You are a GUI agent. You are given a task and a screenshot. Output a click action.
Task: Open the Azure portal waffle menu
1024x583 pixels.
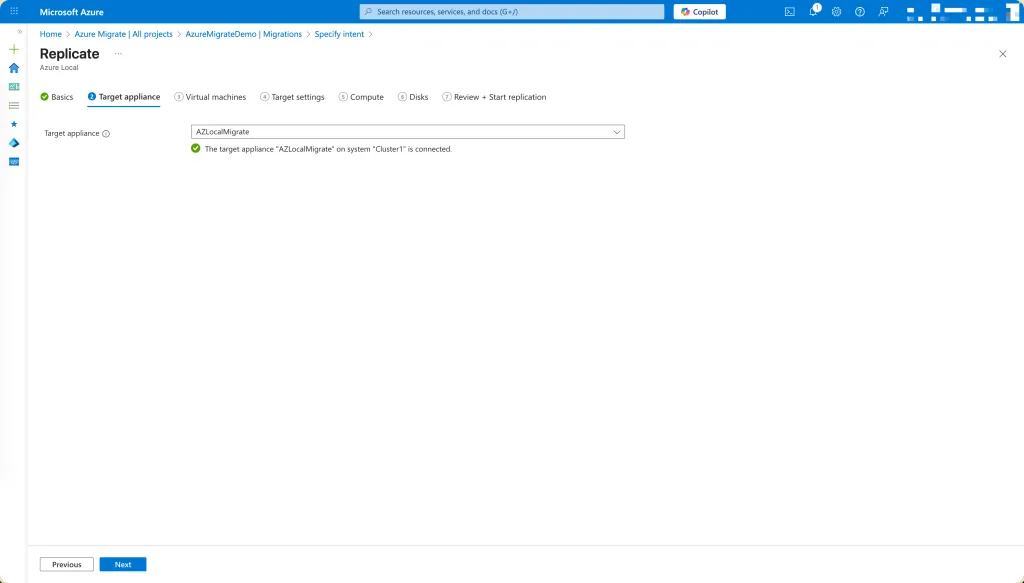coord(14,11)
